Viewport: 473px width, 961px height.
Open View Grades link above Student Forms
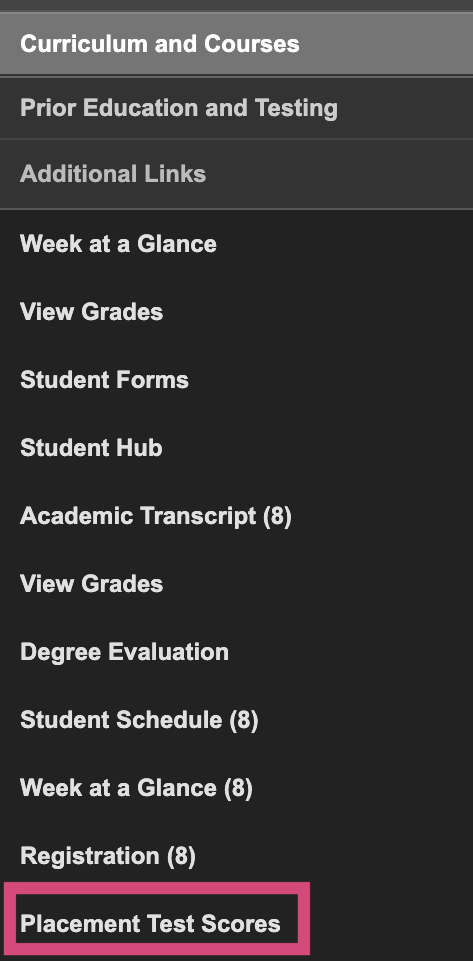click(x=92, y=312)
